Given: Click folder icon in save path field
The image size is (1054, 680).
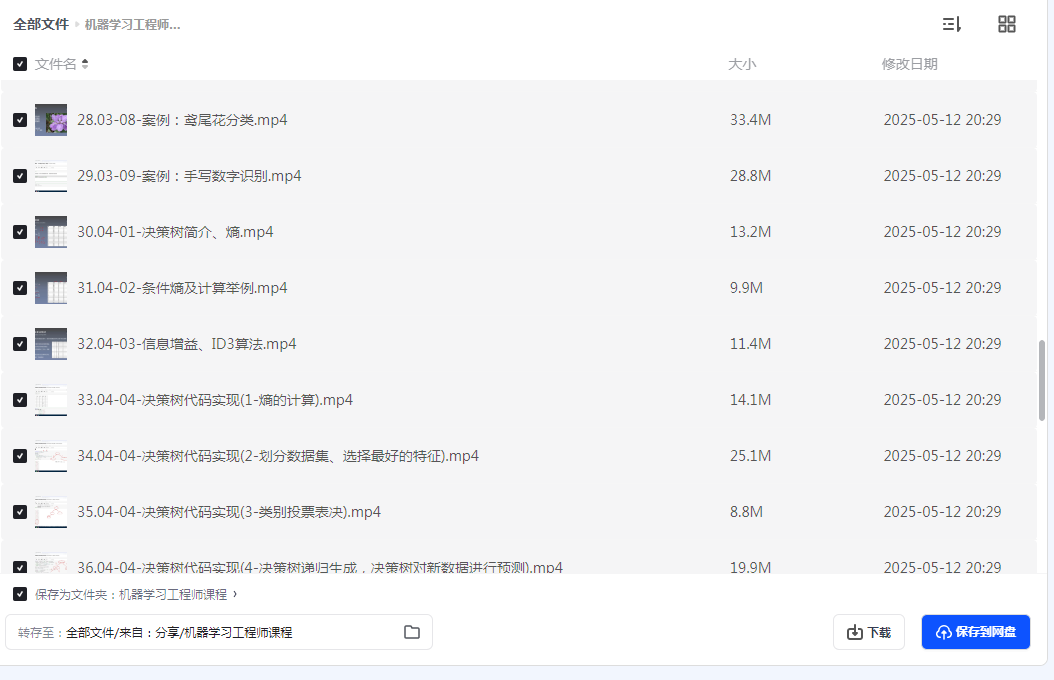Looking at the screenshot, I should (x=412, y=632).
